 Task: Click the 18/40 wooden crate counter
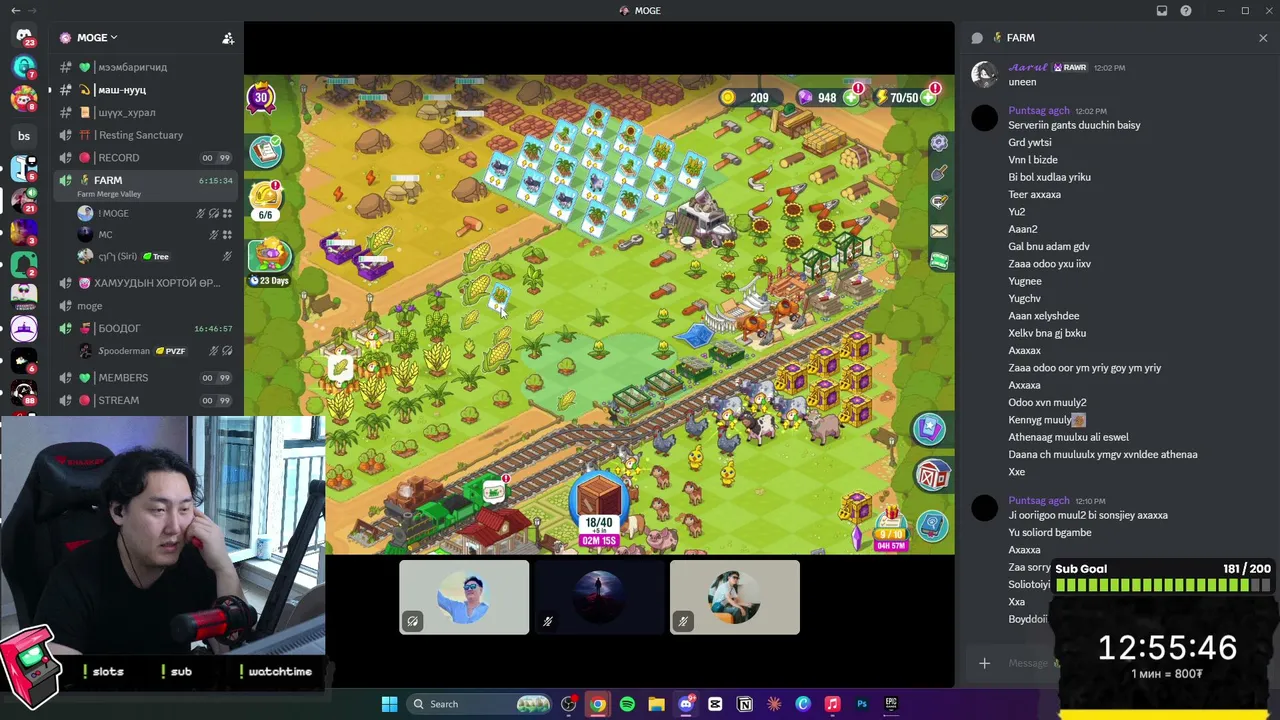(x=599, y=510)
